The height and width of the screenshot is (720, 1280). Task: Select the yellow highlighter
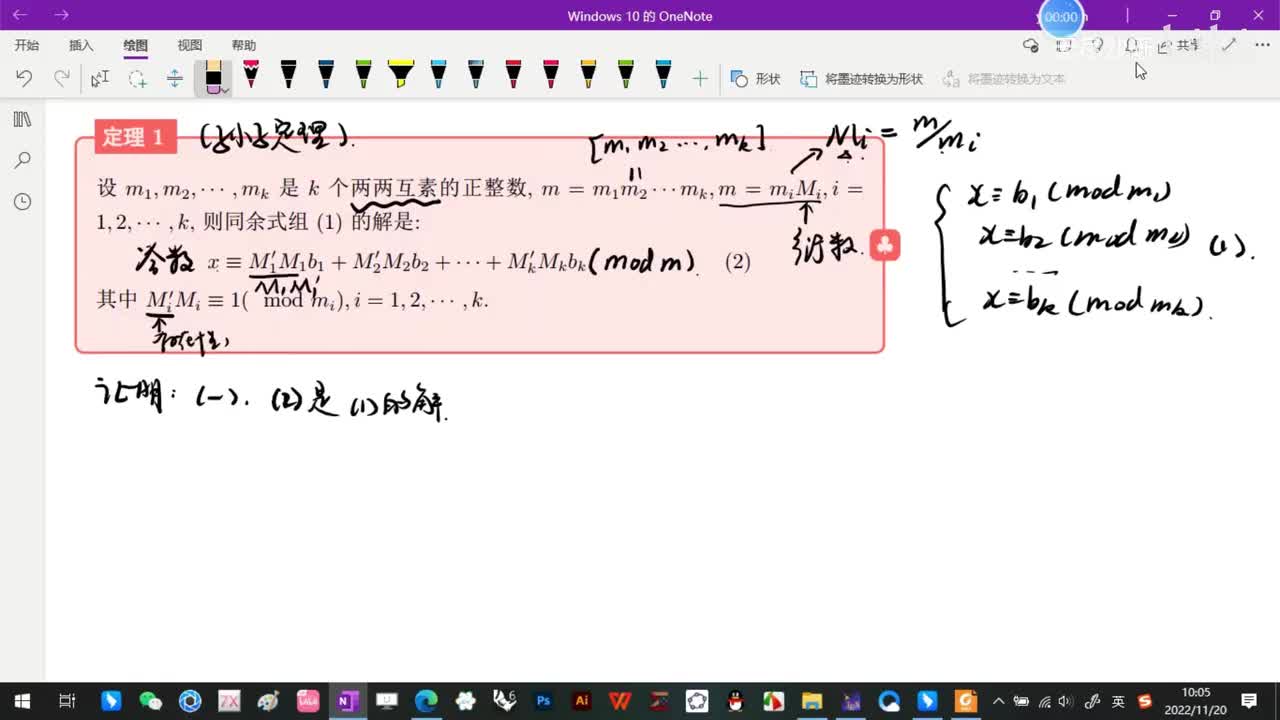tap(401, 75)
